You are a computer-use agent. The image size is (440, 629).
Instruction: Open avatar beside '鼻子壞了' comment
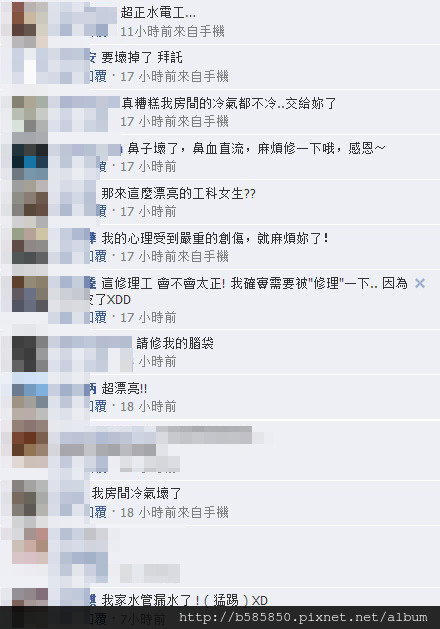tap(30, 162)
